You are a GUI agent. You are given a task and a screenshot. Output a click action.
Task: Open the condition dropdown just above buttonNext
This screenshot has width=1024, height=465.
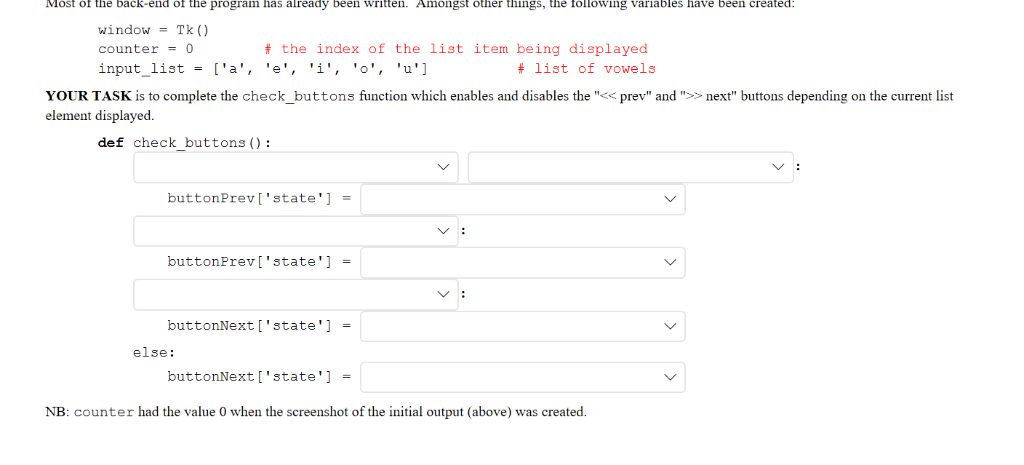coord(296,295)
